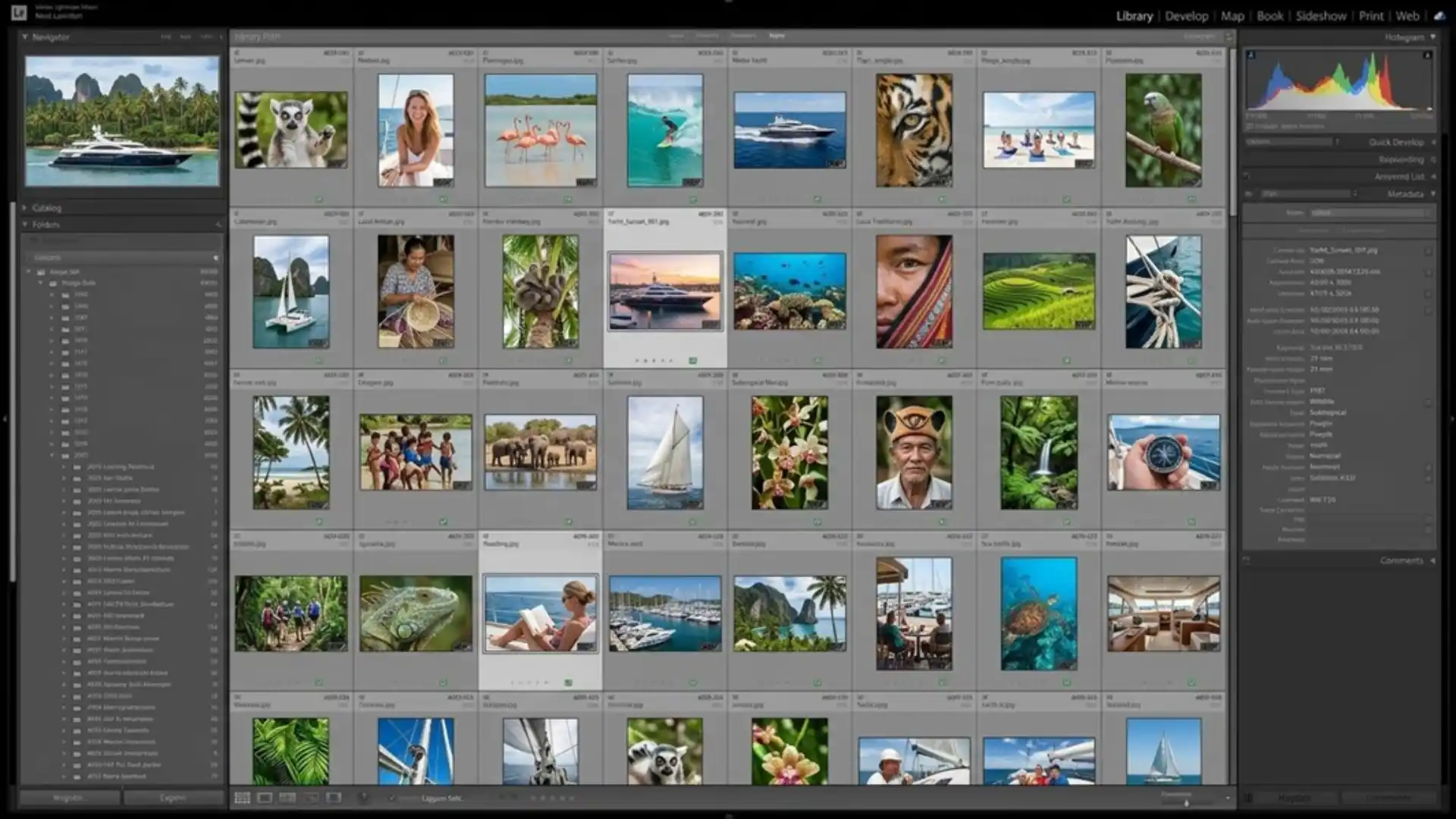Click the cloud sync icon at top right
1456x819 pixels.
(1439, 16)
